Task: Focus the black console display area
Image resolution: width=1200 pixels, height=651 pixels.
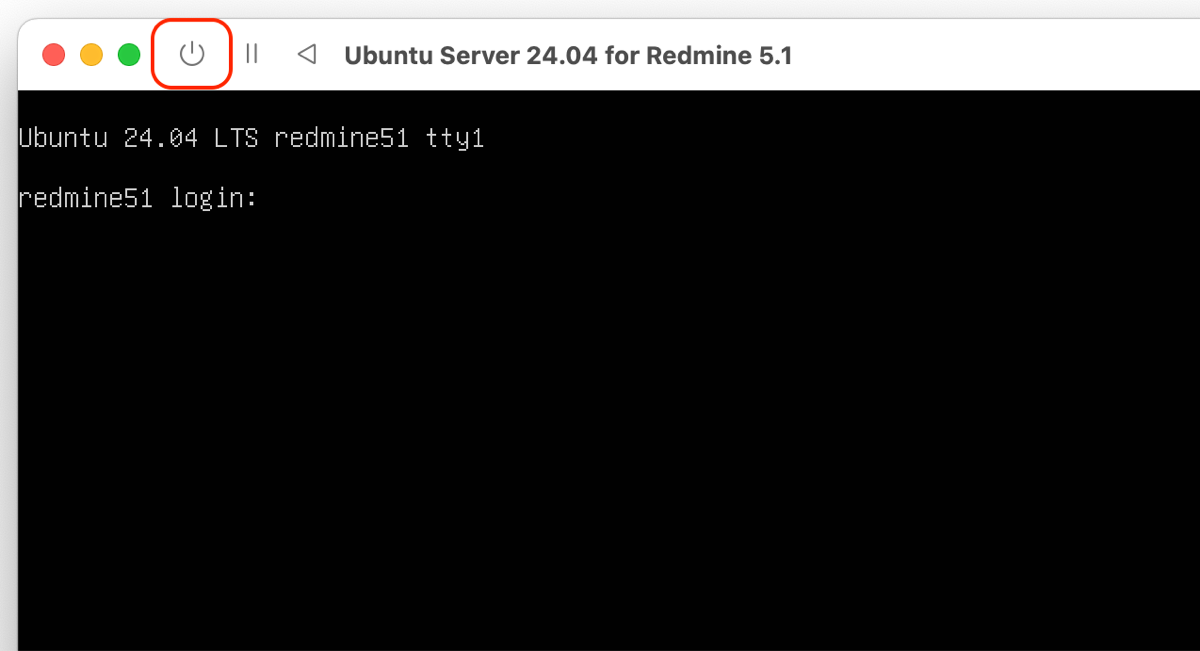Action: click(600, 420)
